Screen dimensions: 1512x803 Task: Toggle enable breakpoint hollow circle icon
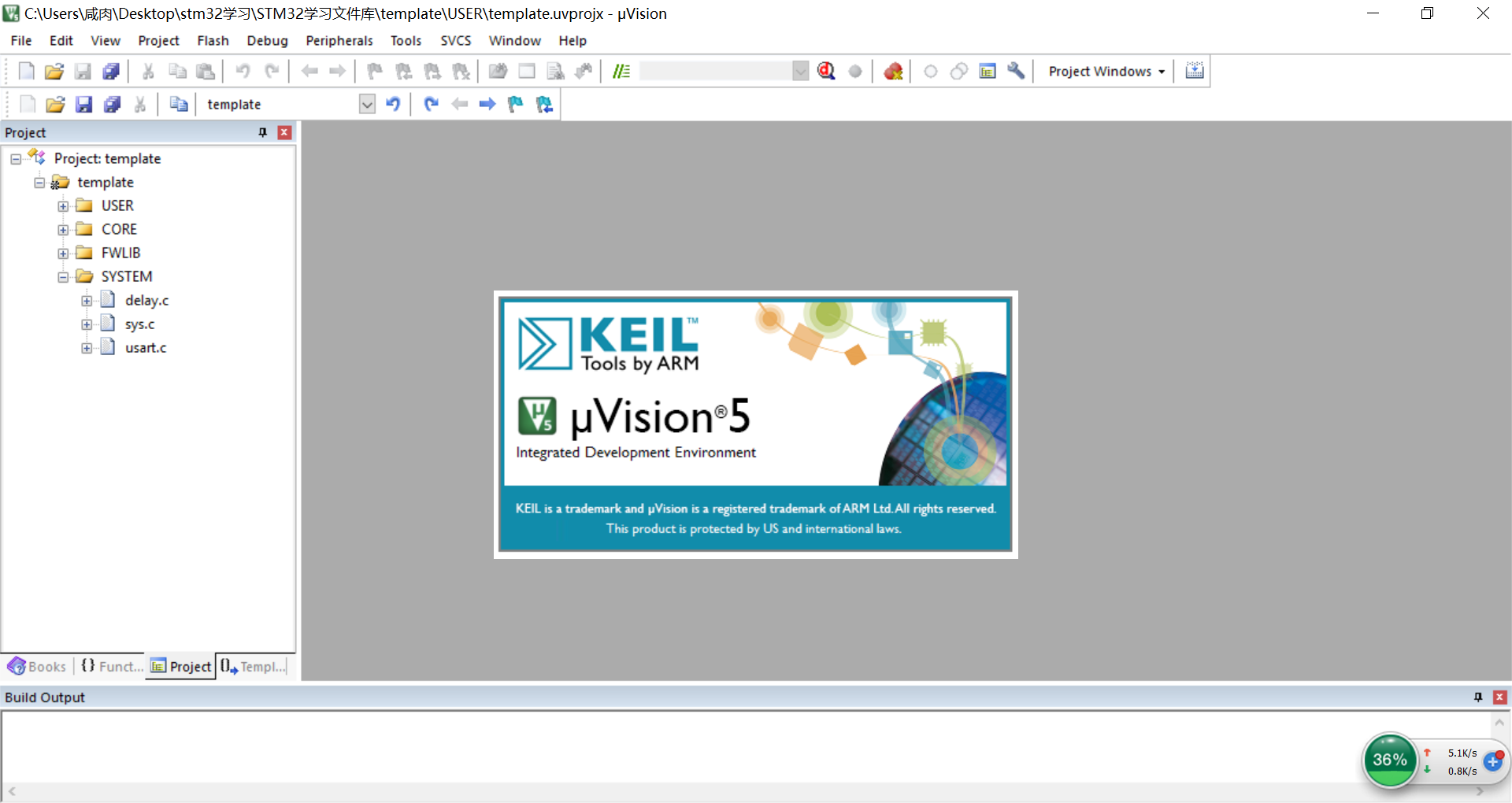pos(930,72)
